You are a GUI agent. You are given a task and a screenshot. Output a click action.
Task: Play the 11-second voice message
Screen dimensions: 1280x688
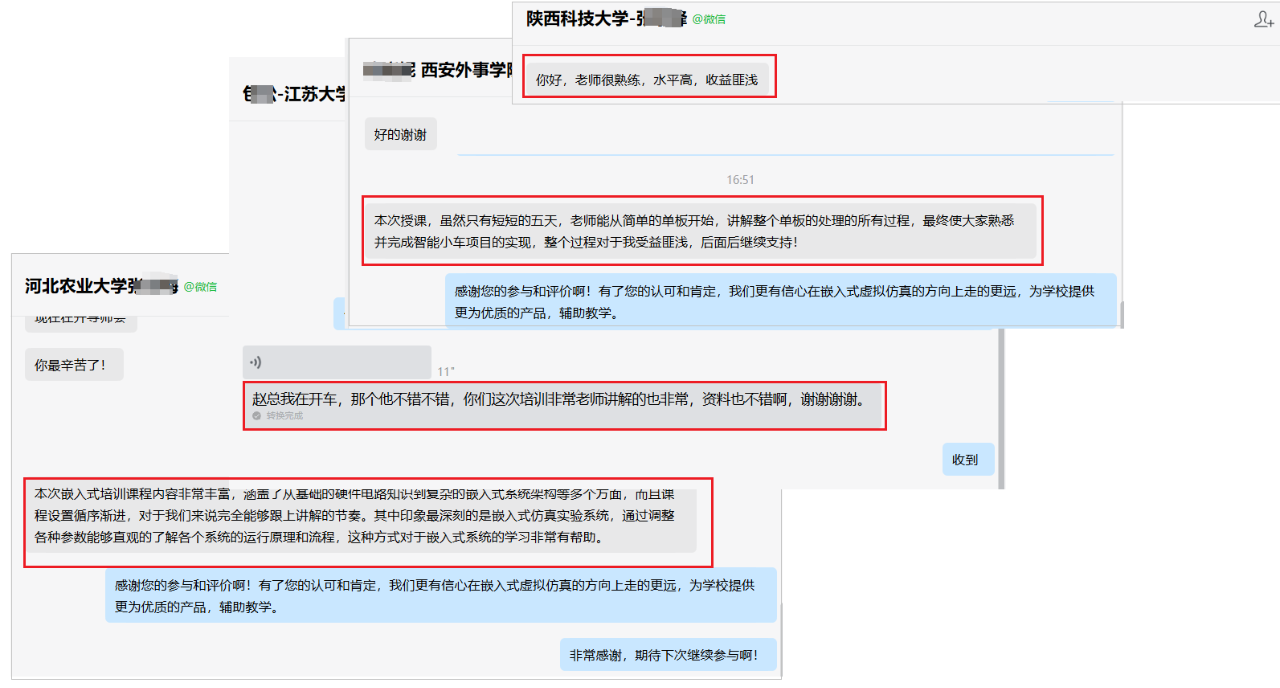pos(336,362)
